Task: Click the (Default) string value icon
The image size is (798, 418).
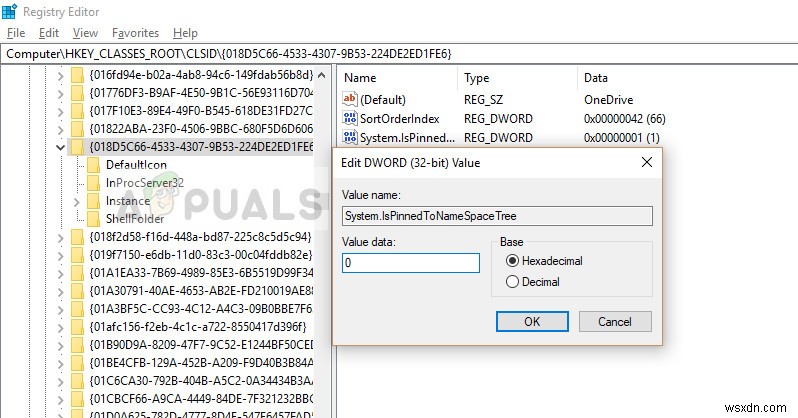Action: 350,99
